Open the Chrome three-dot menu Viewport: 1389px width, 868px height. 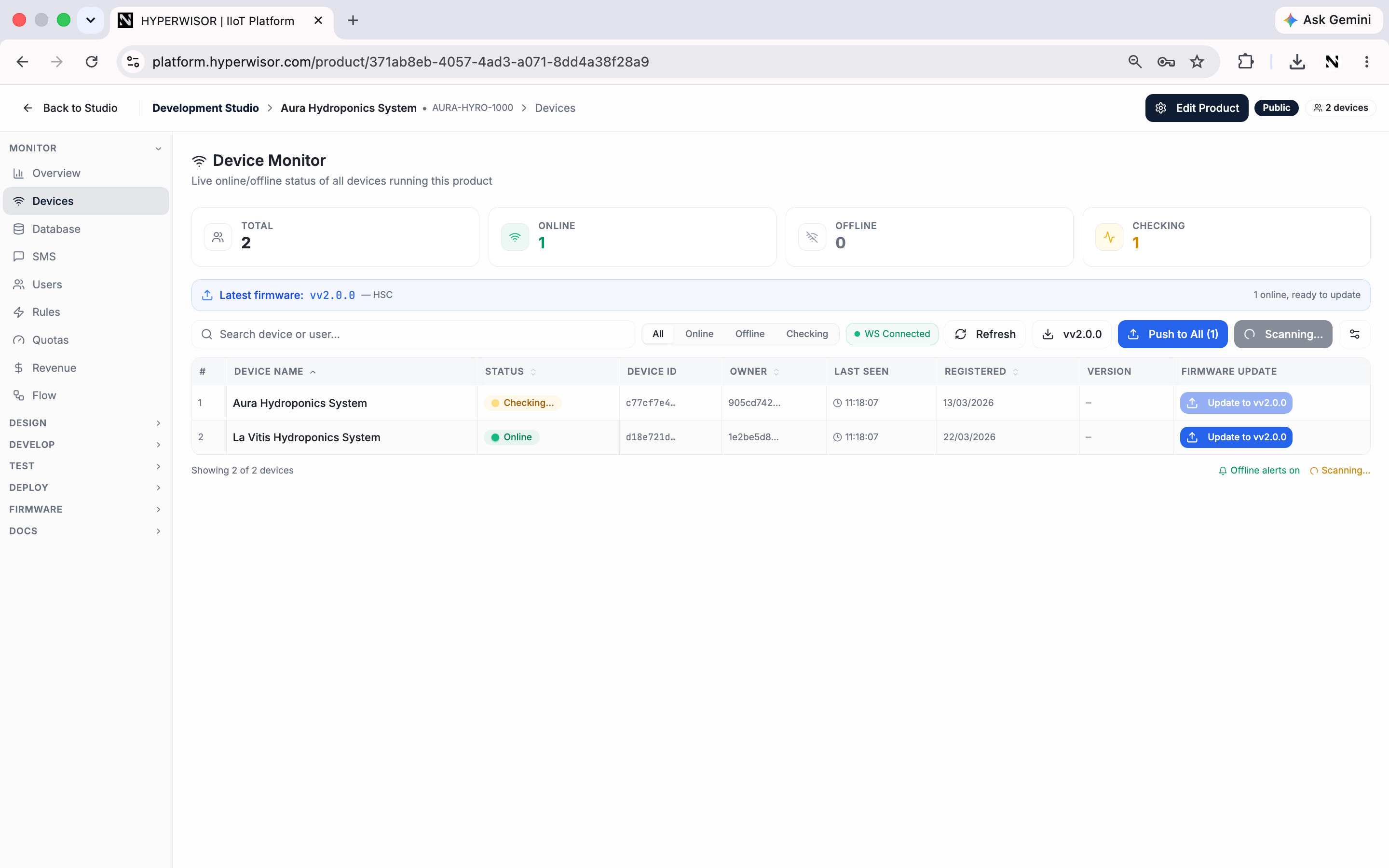pyautogui.click(x=1367, y=61)
